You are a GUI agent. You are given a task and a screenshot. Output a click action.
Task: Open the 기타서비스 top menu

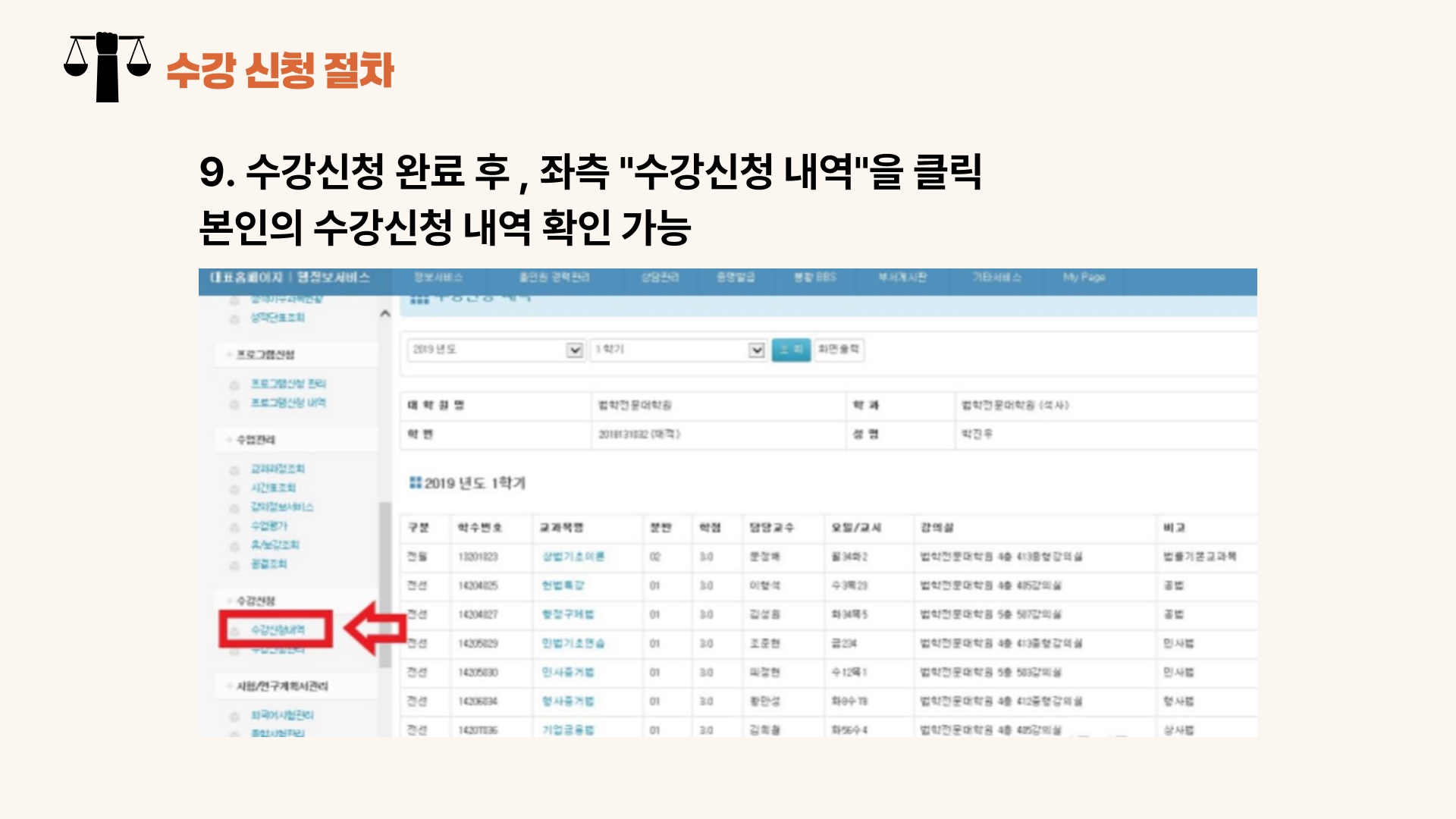coord(996,278)
